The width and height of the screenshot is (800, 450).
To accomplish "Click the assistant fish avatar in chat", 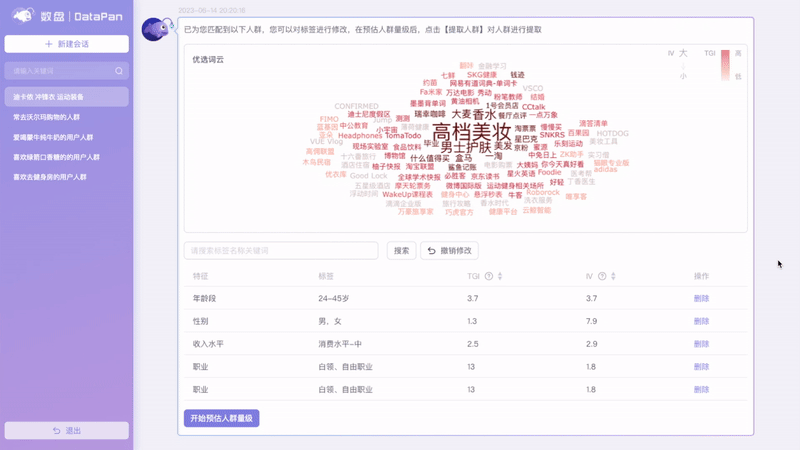I will coord(157,29).
